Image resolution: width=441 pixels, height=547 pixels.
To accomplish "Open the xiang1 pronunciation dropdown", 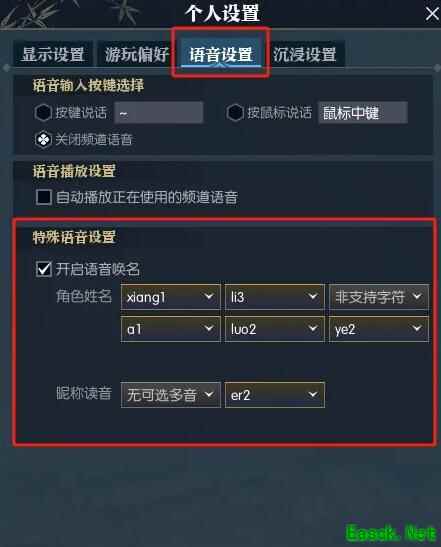I will (171, 297).
